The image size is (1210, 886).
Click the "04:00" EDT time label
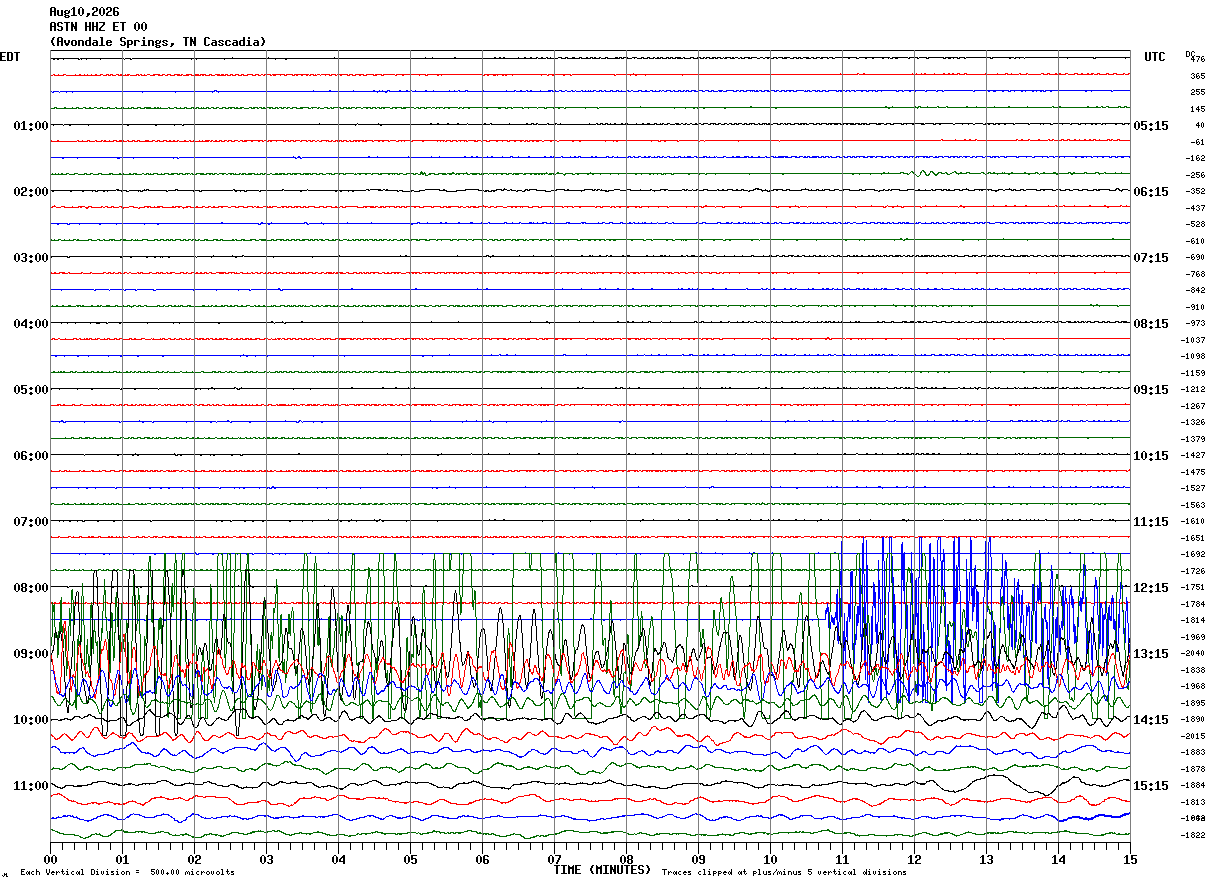click(30, 324)
